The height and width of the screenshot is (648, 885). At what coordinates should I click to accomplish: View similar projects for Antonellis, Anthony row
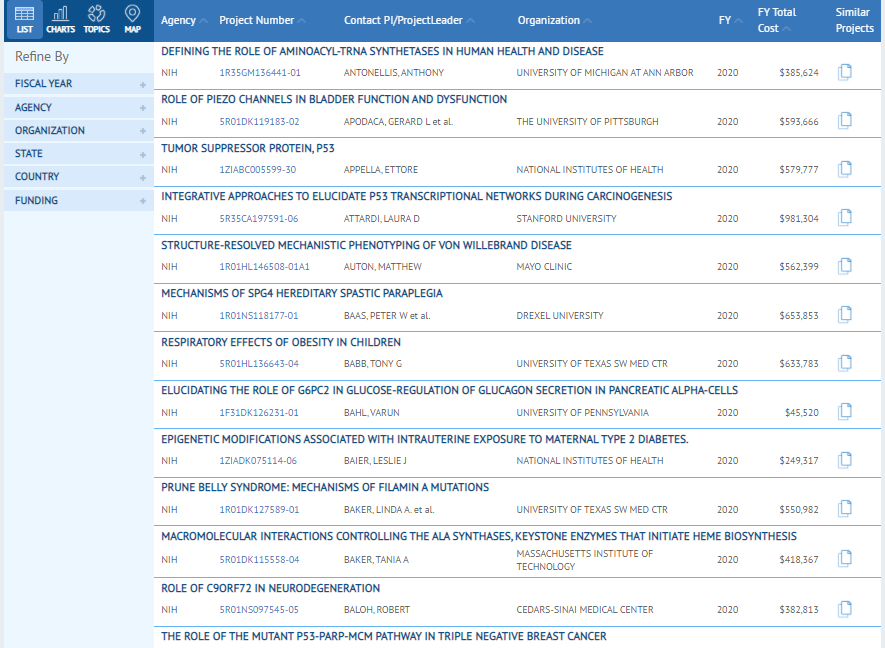(x=844, y=72)
